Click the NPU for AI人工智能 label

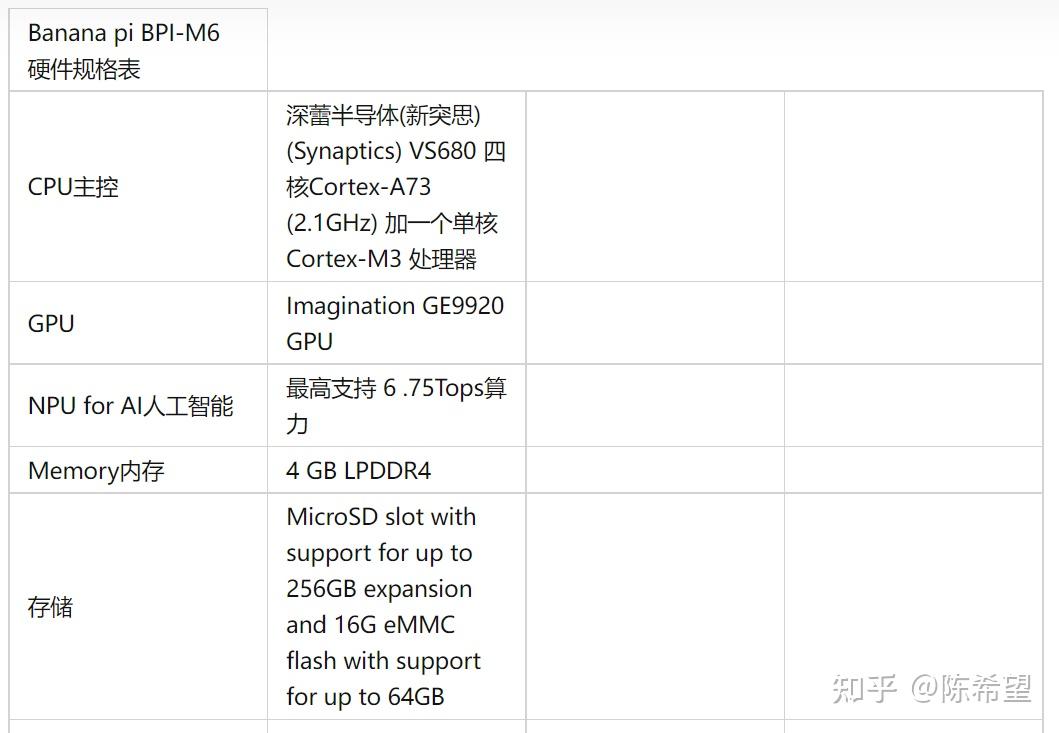[x=130, y=406]
